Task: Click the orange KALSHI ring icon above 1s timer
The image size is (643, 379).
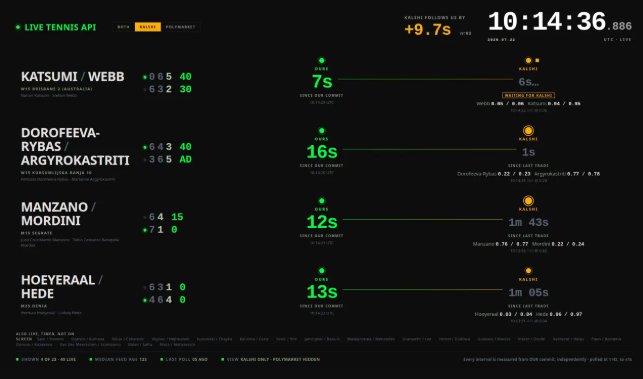Action: click(x=528, y=130)
